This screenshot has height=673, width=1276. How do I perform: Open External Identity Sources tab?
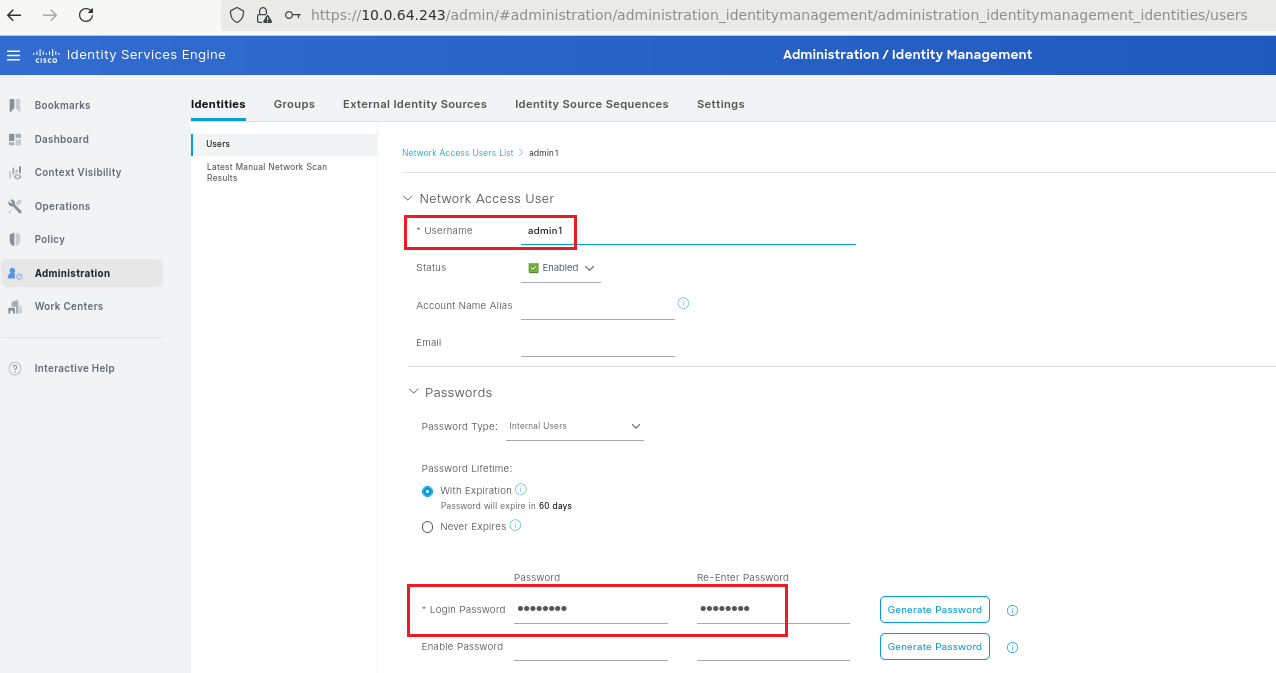point(415,104)
